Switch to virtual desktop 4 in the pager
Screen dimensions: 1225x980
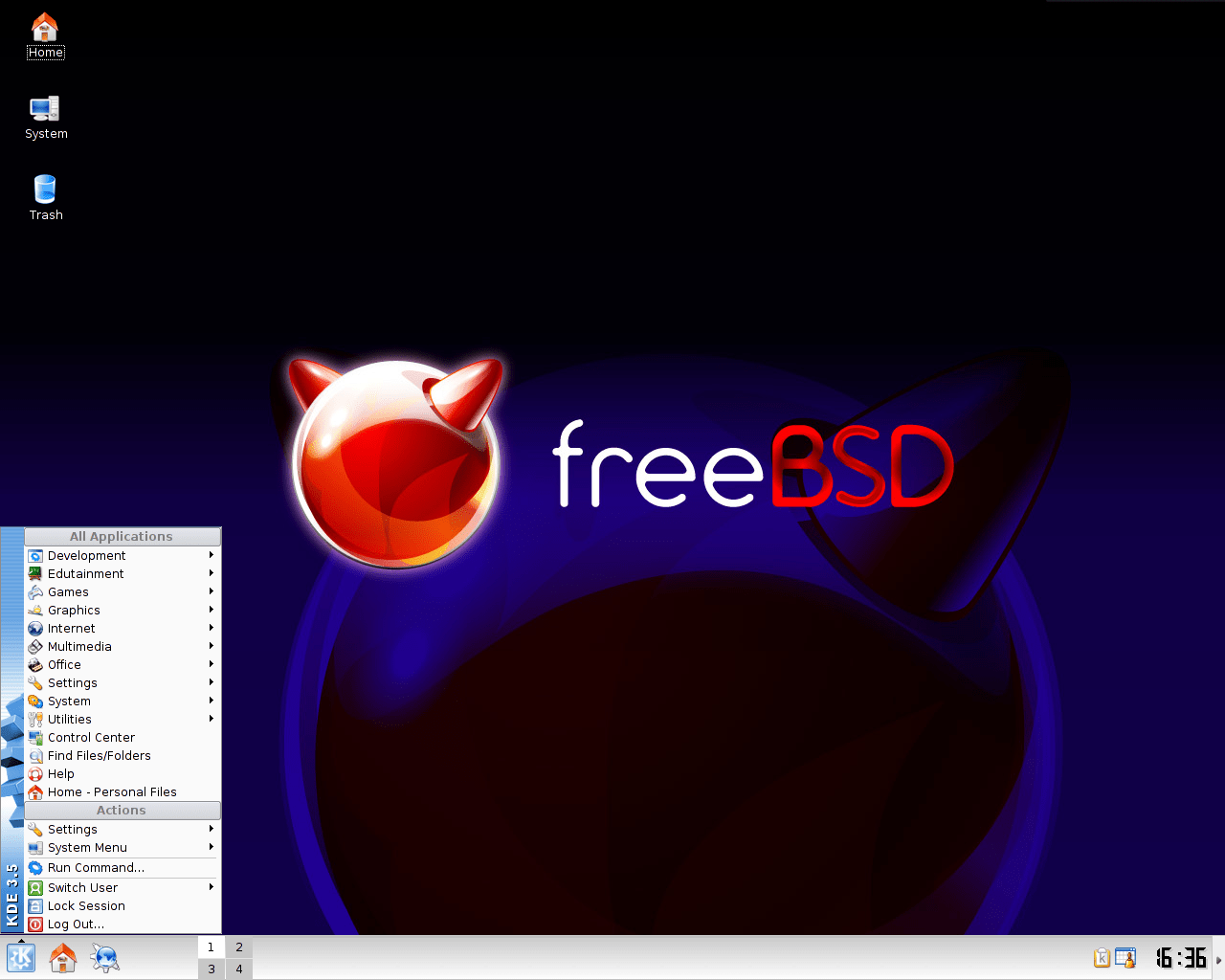(238, 969)
